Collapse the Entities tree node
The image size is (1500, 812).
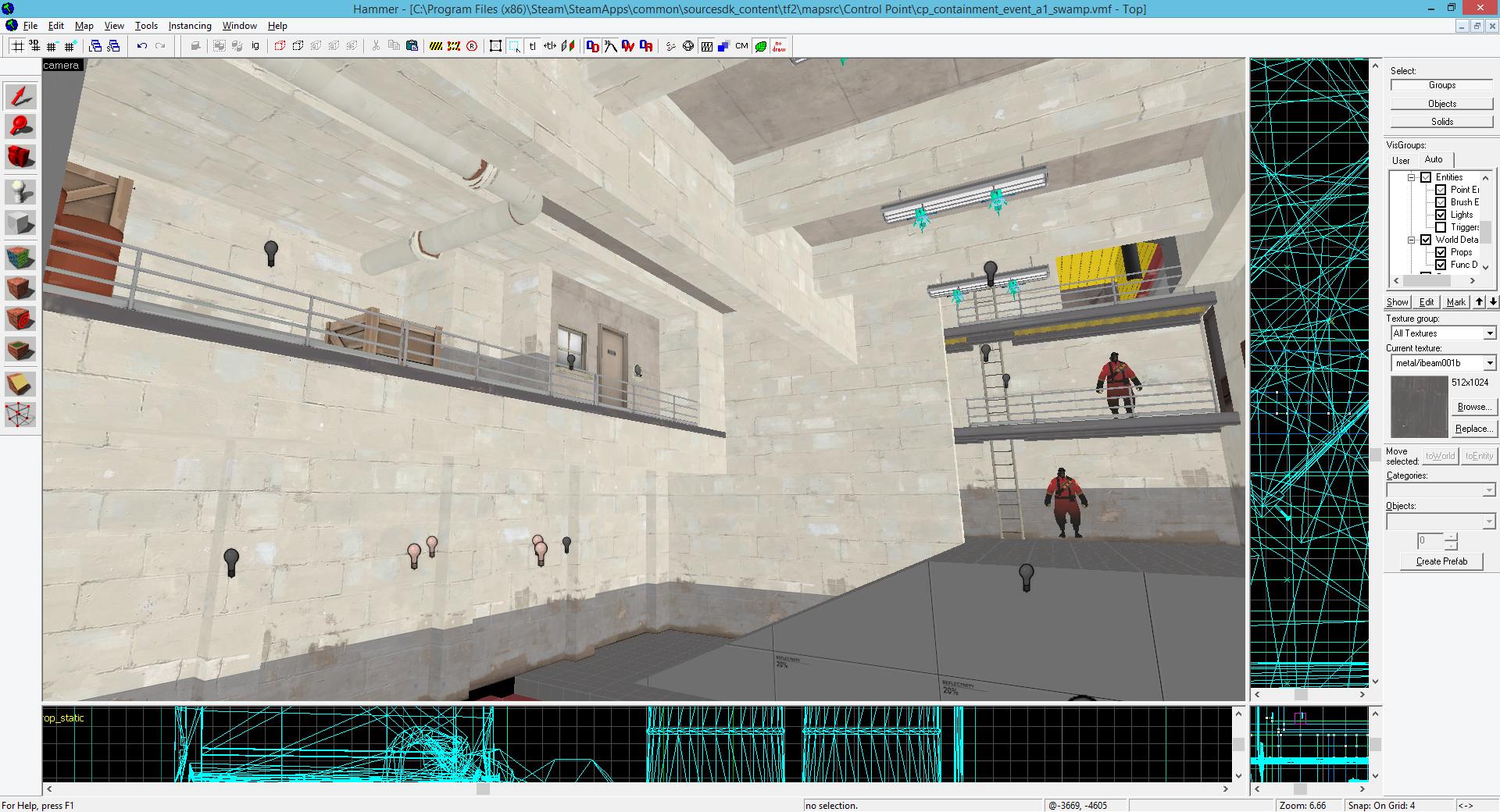1412,177
